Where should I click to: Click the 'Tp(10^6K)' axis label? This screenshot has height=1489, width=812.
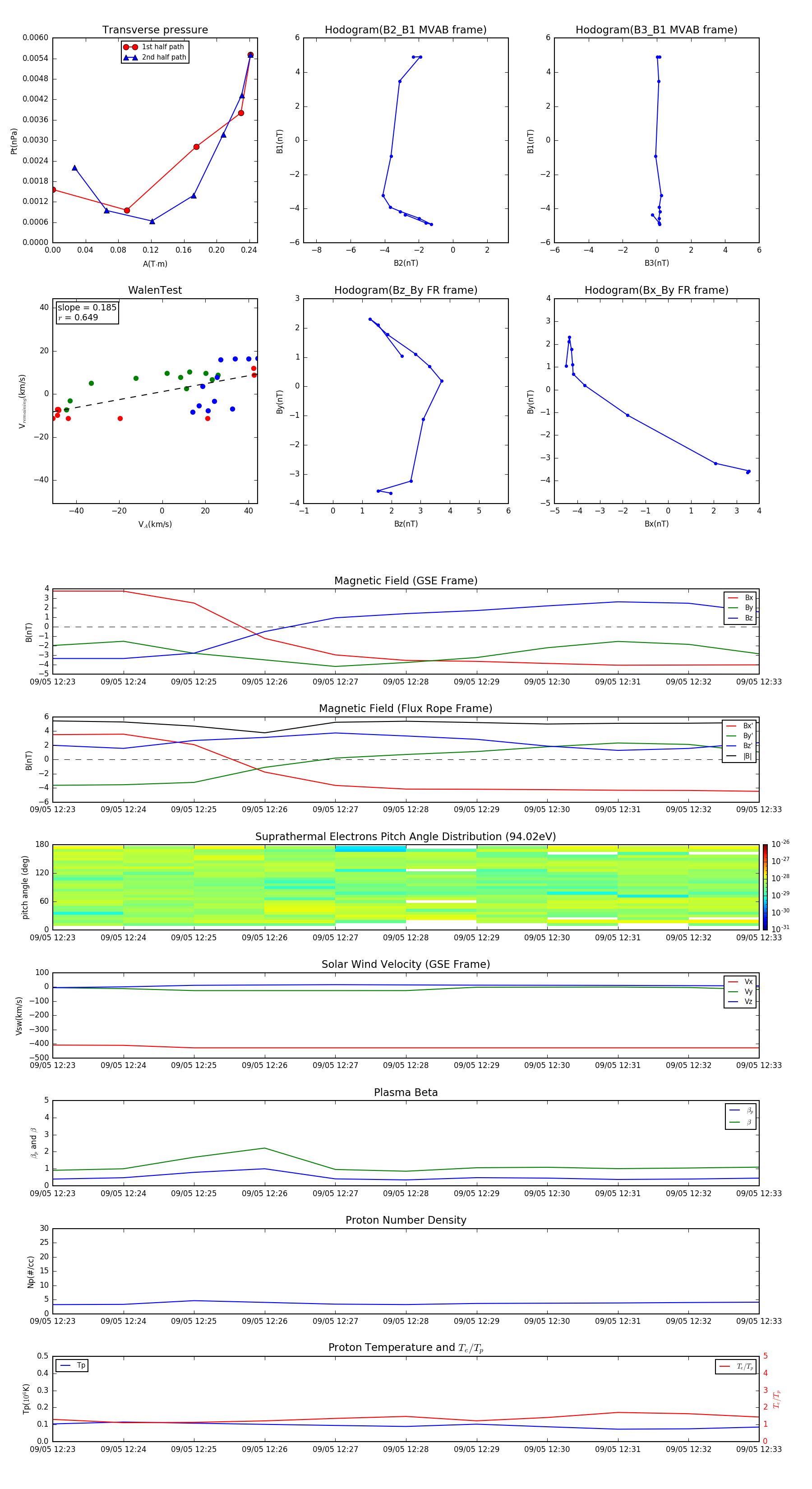click(x=26, y=1399)
